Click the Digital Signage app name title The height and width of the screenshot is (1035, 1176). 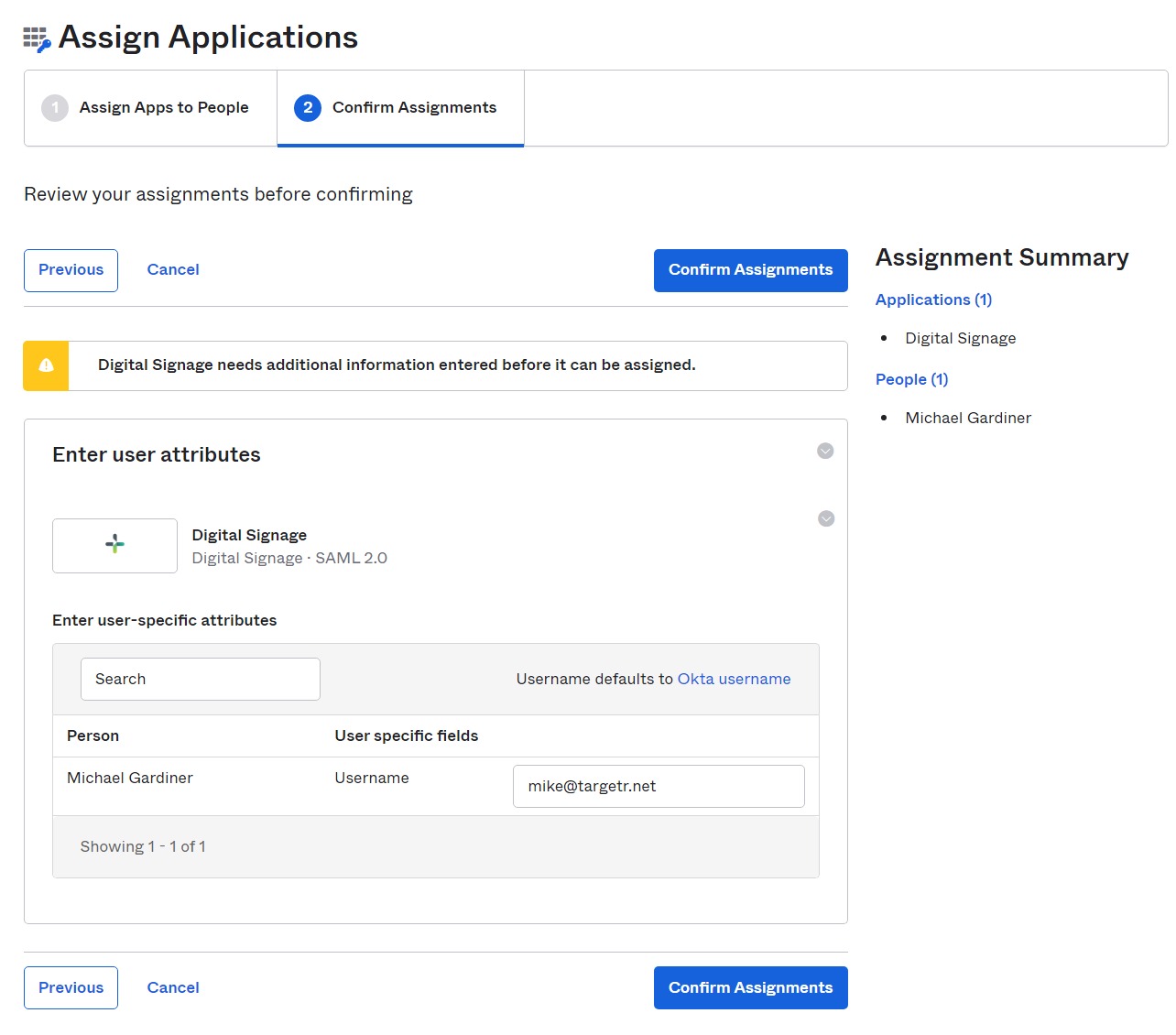point(249,536)
